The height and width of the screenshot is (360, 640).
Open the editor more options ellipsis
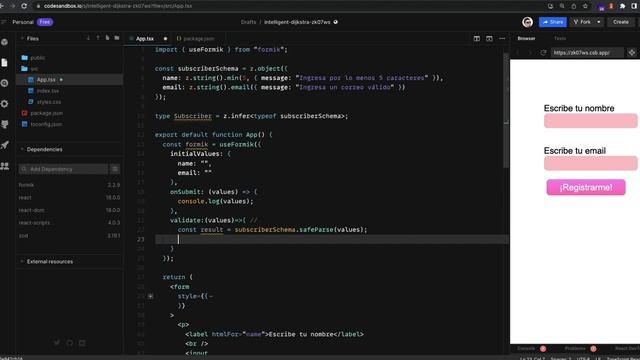pos(502,38)
